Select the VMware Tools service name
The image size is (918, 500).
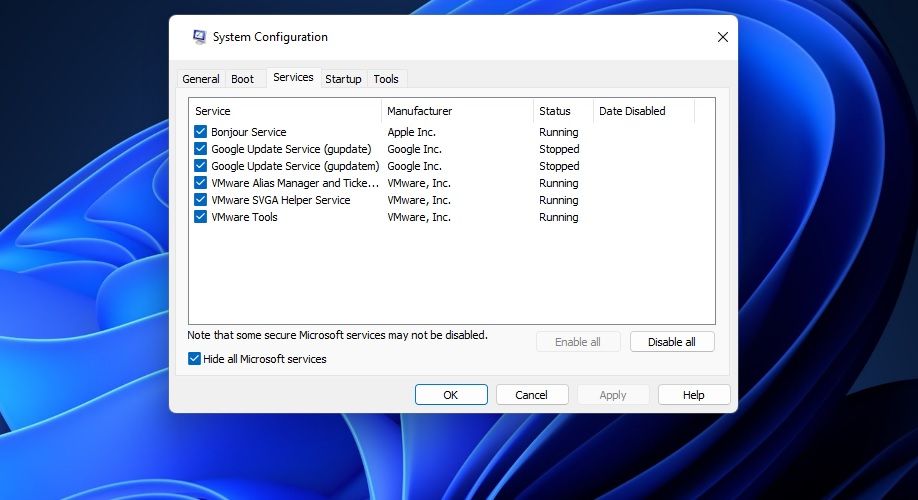(x=244, y=217)
